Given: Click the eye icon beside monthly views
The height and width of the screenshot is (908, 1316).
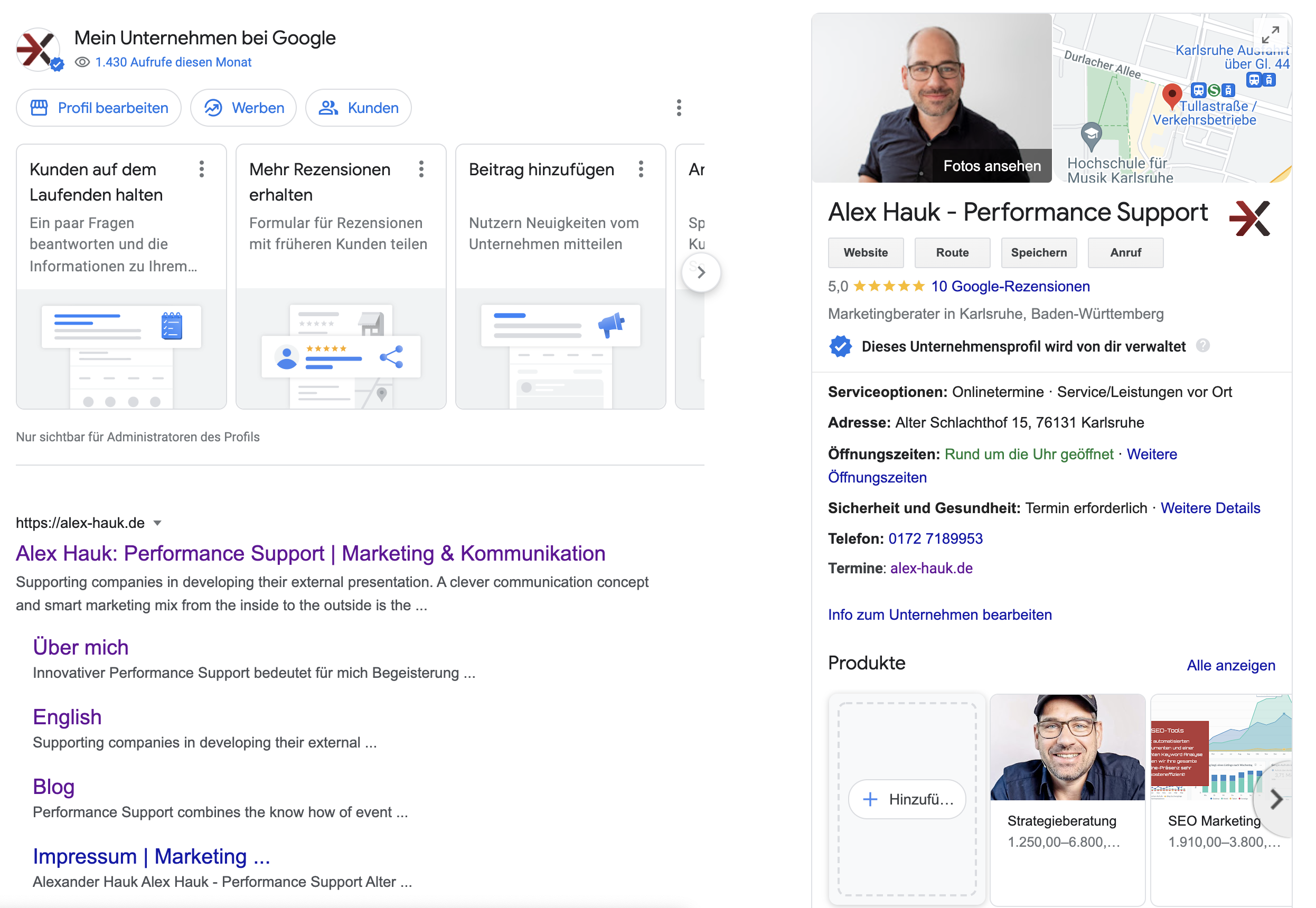Looking at the screenshot, I should (82, 62).
